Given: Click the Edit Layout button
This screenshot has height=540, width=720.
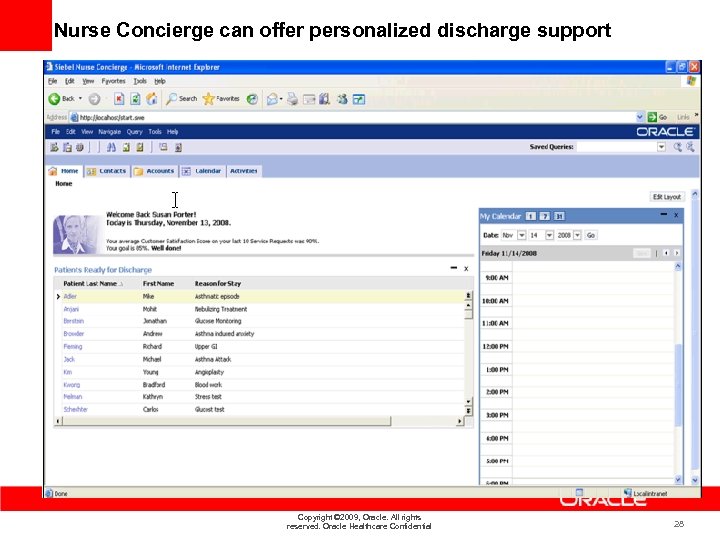Looking at the screenshot, I should (667, 197).
